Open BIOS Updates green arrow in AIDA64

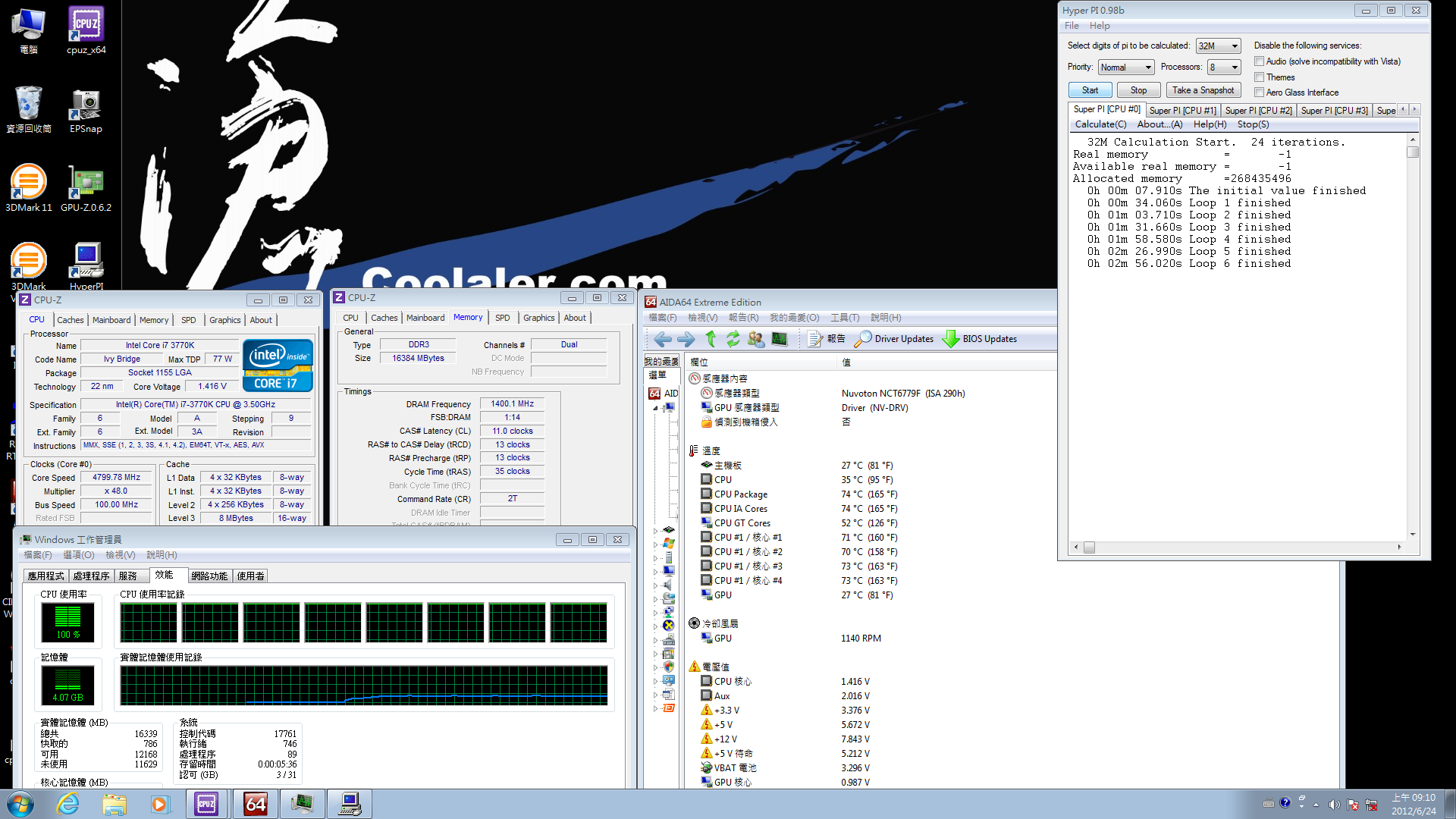pos(980,339)
